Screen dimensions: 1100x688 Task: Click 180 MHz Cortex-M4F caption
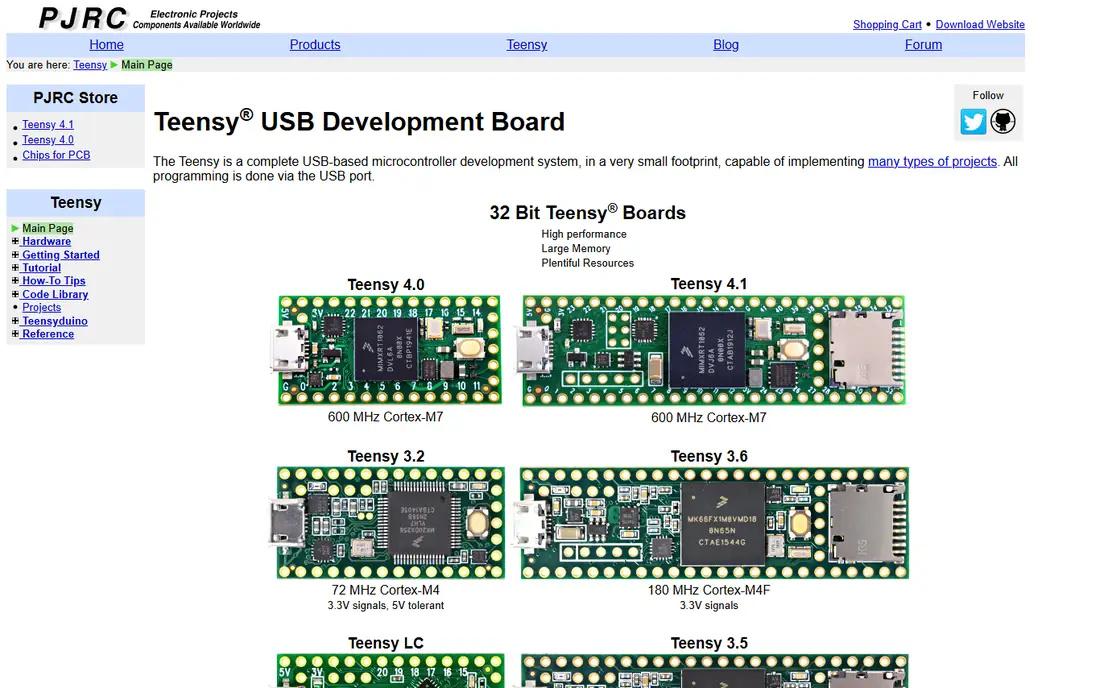click(x=709, y=590)
